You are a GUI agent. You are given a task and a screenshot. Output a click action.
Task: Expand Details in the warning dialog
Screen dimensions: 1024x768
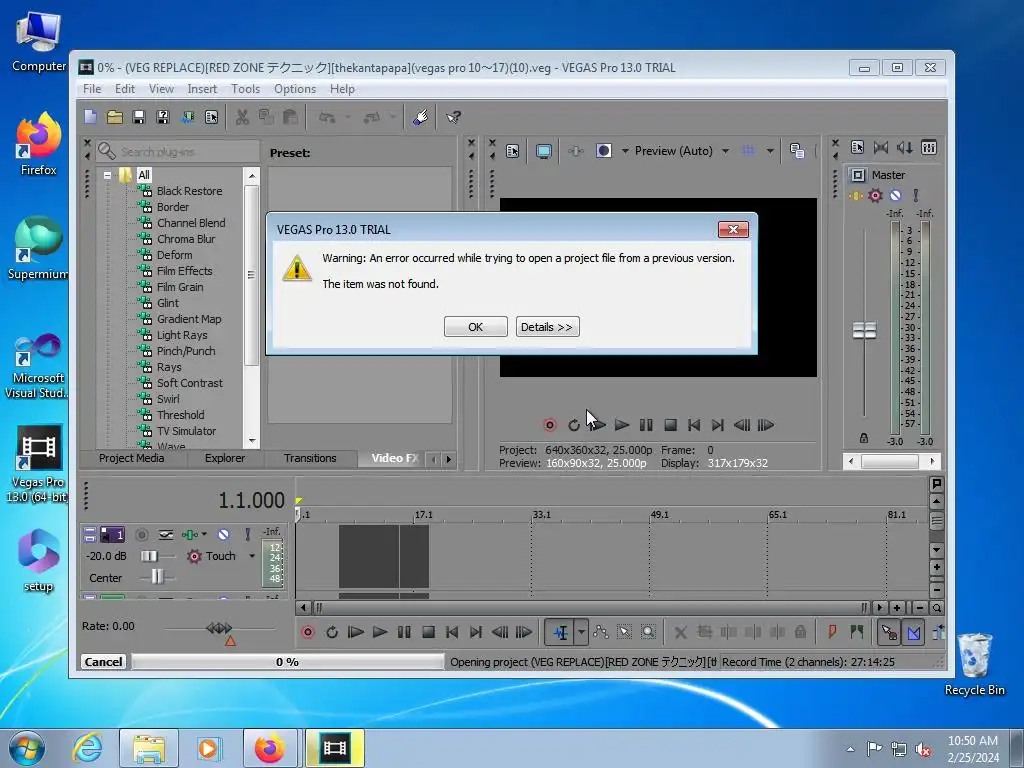(547, 327)
